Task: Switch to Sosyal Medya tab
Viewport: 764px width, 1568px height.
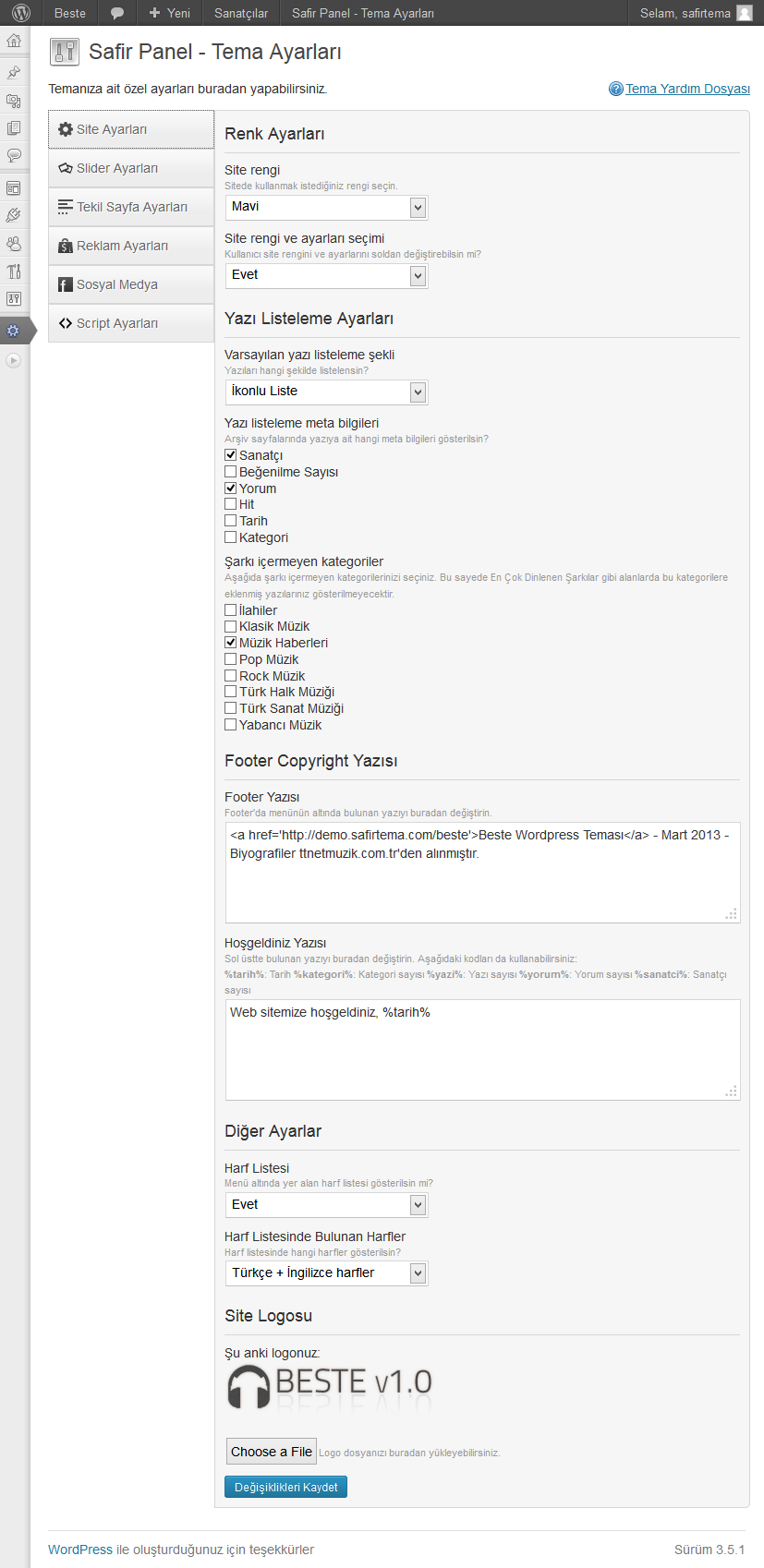Action: point(131,284)
